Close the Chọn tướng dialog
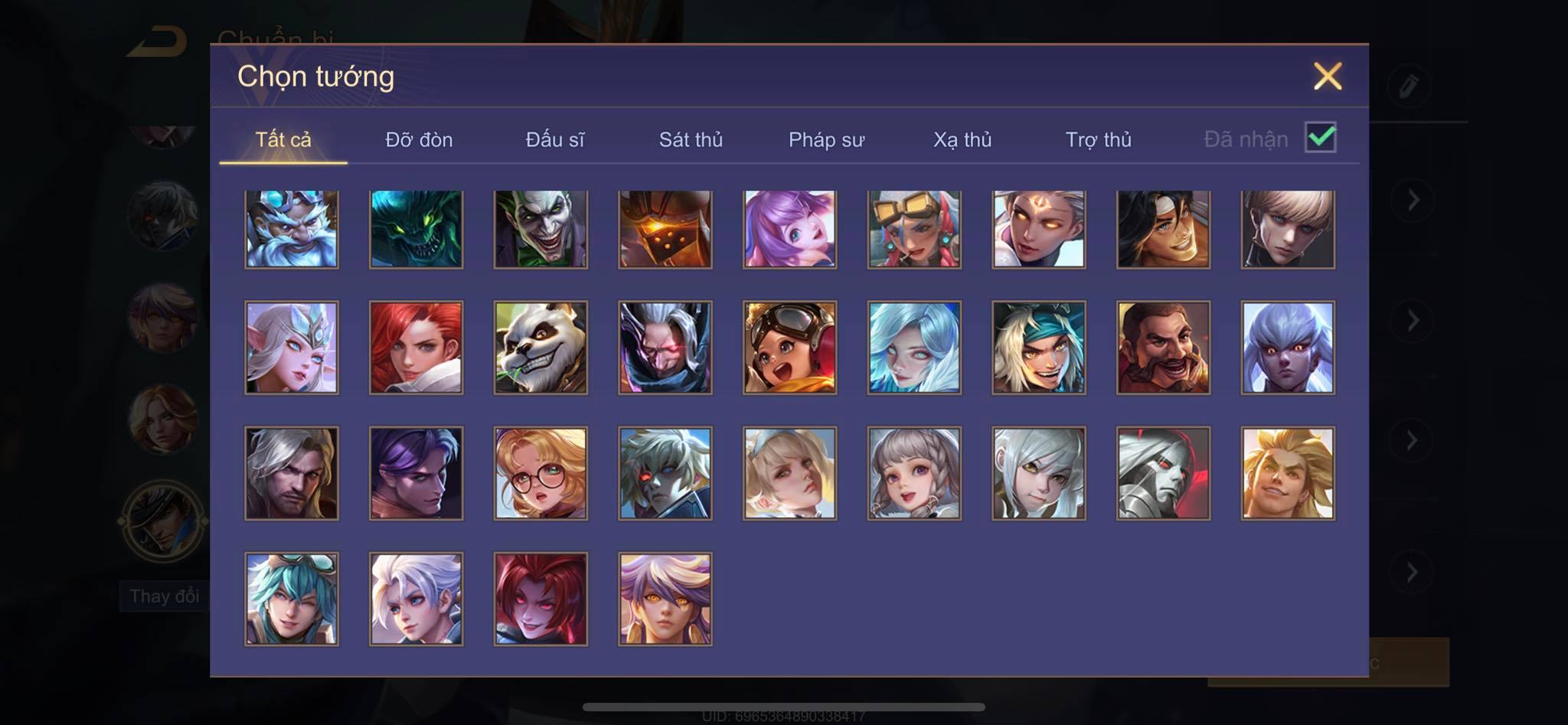 pos(1328,77)
